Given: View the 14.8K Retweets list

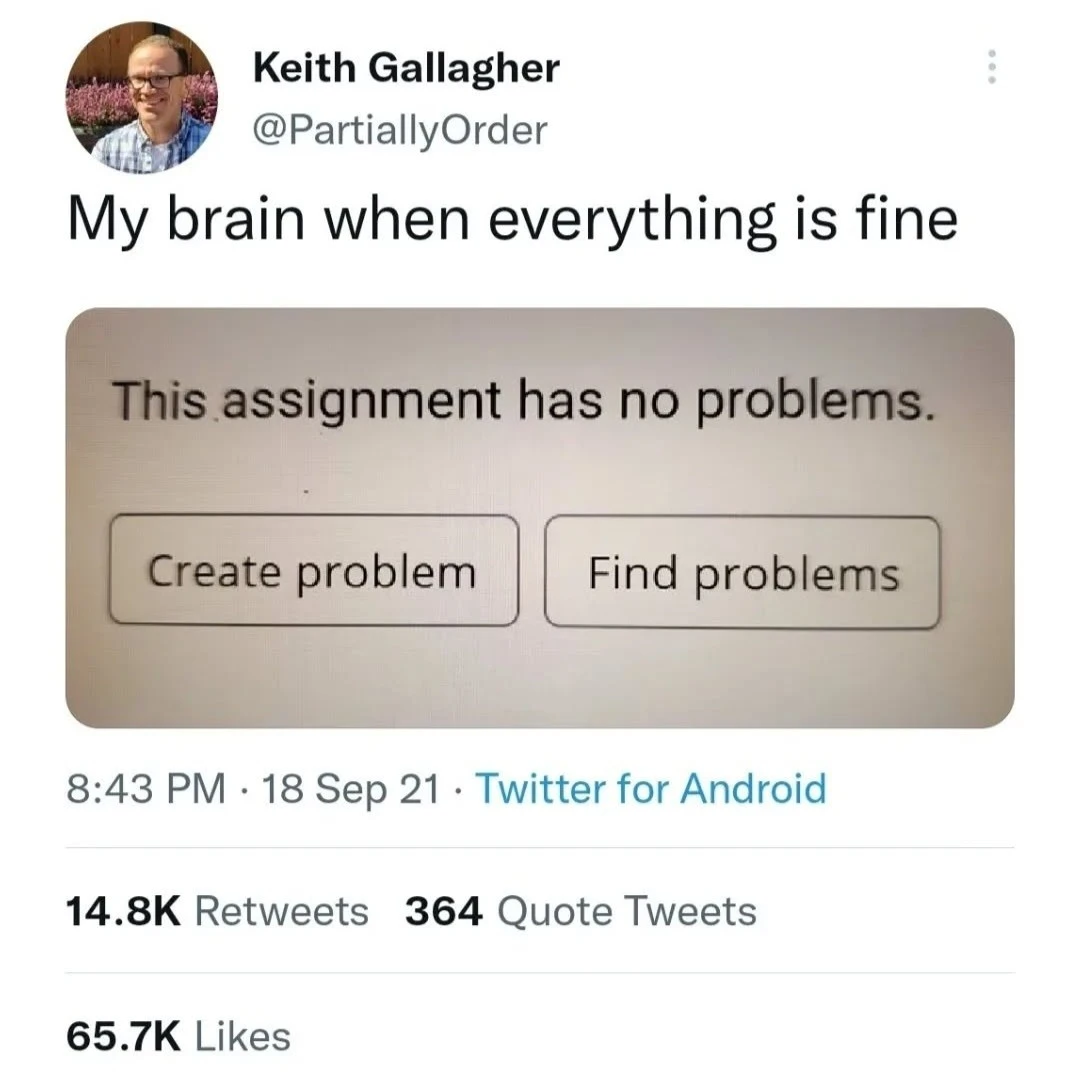Looking at the screenshot, I should tap(217, 911).
